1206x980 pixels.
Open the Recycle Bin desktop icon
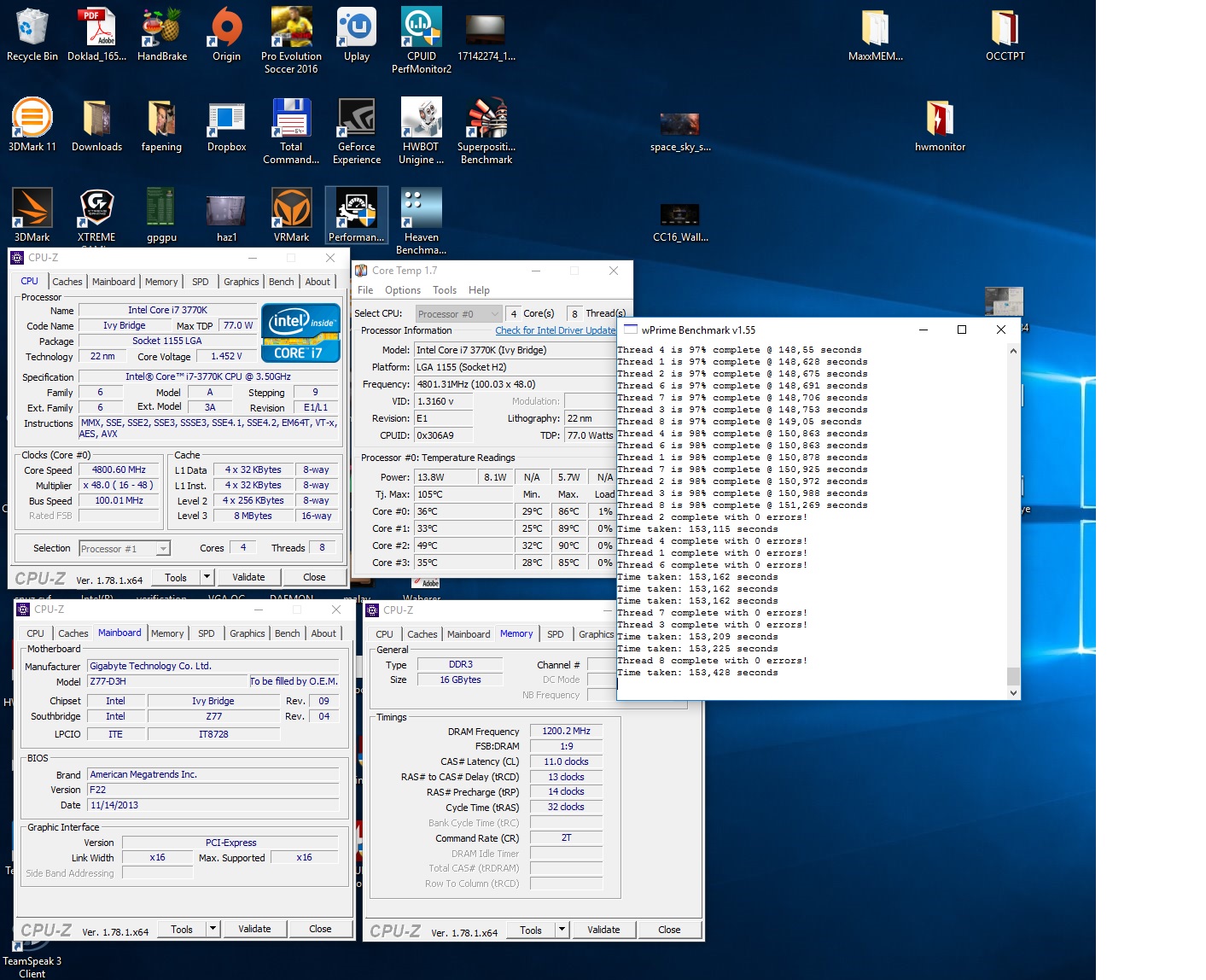[32, 35]
